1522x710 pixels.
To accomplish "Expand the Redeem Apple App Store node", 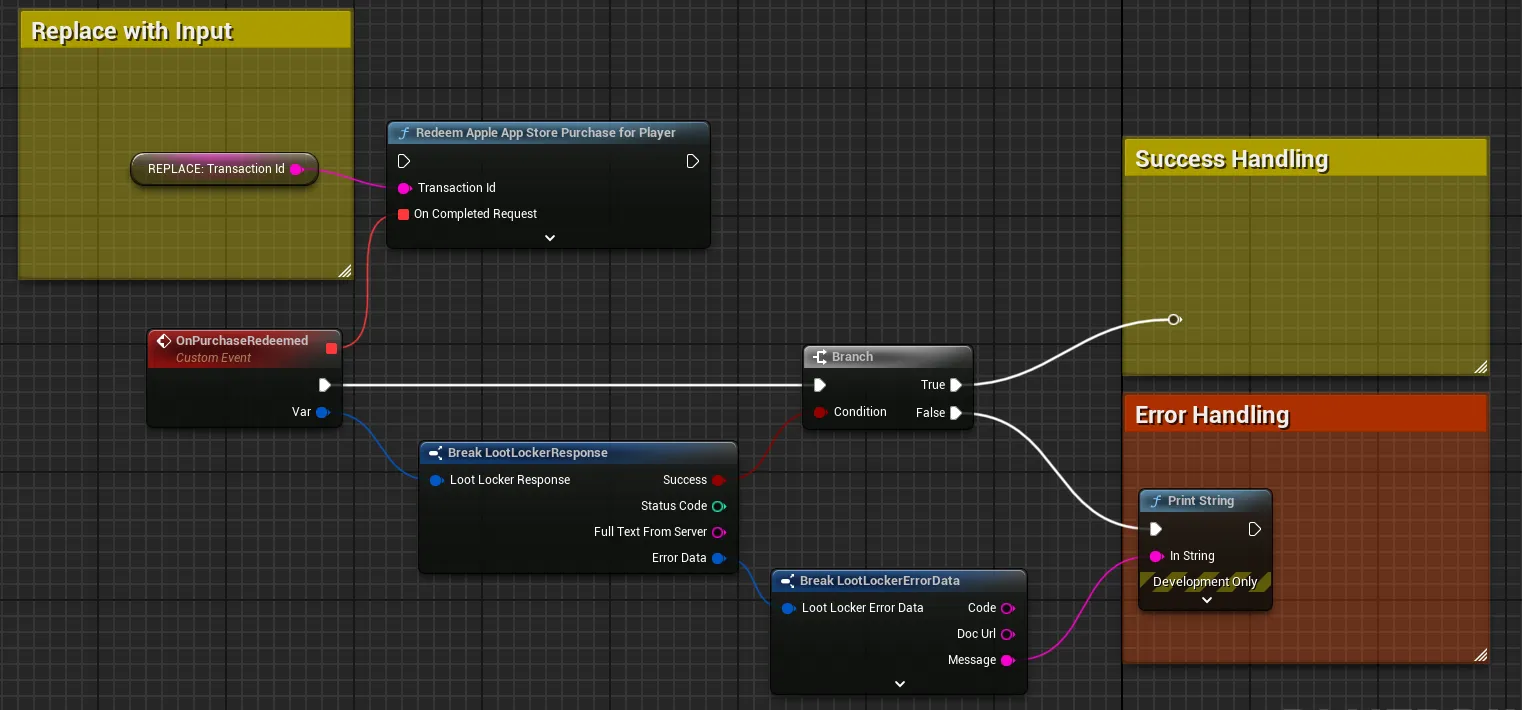I will 549,238.
